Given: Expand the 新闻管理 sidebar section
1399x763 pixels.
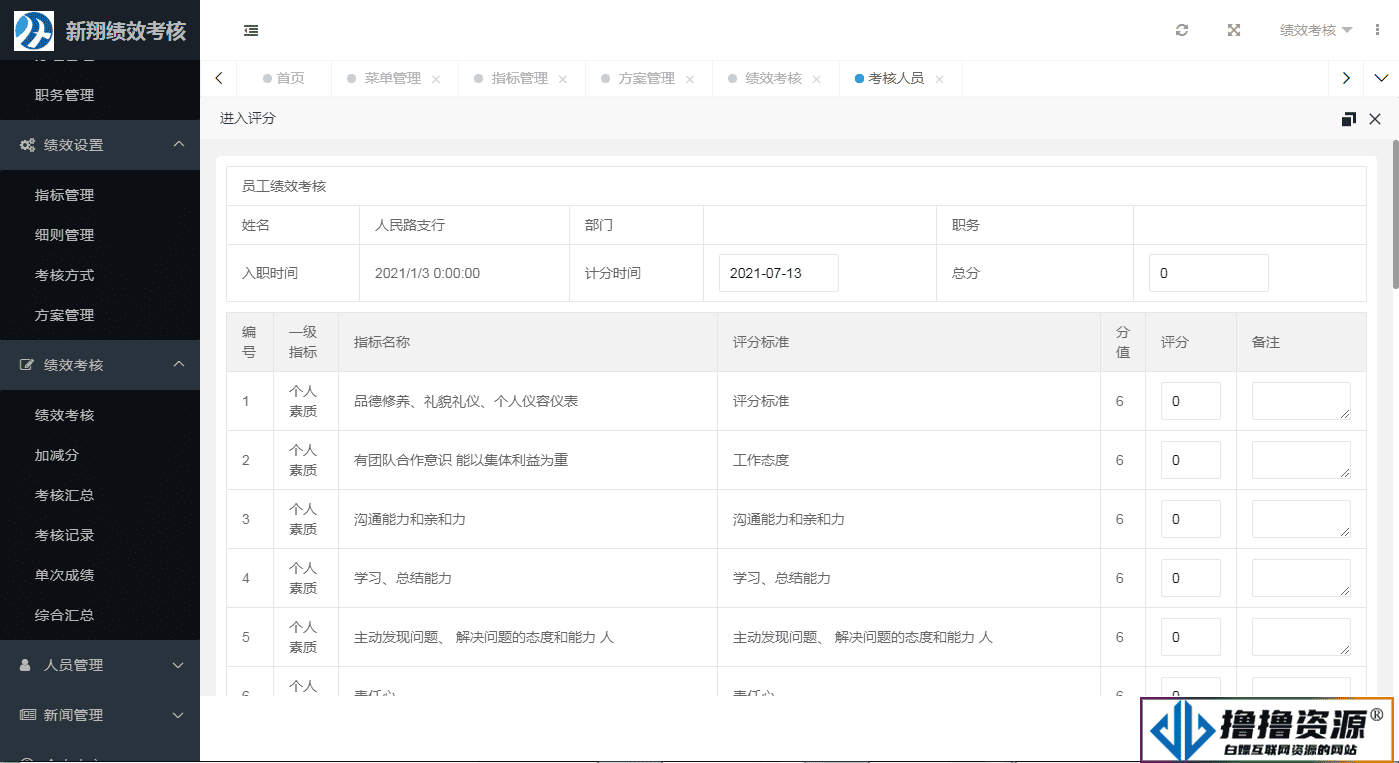Looking at the screenshot, I should coord(179,715).
